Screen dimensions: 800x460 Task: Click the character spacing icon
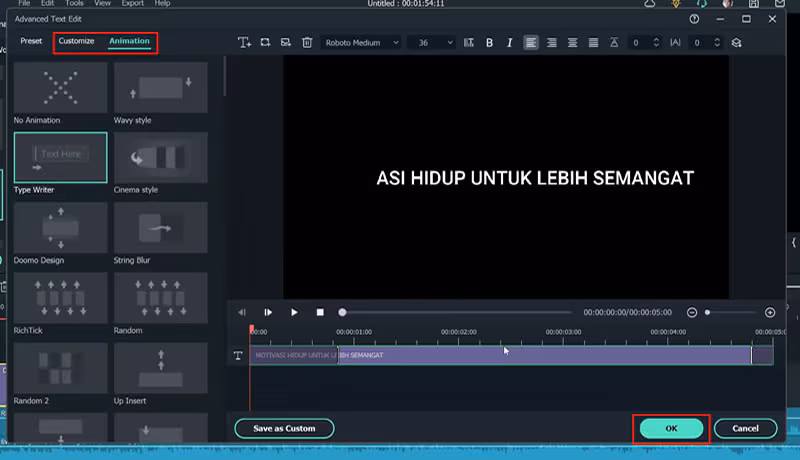pos(675,43)
